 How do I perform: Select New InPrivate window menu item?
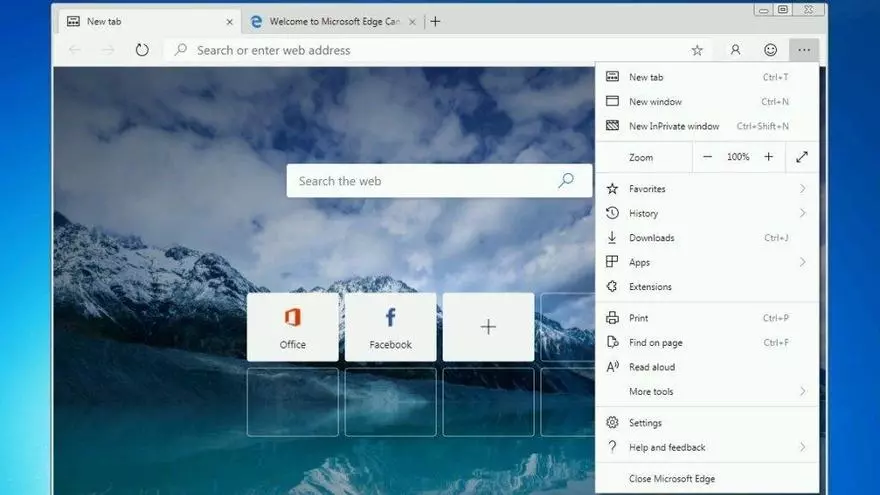point(674,126)
